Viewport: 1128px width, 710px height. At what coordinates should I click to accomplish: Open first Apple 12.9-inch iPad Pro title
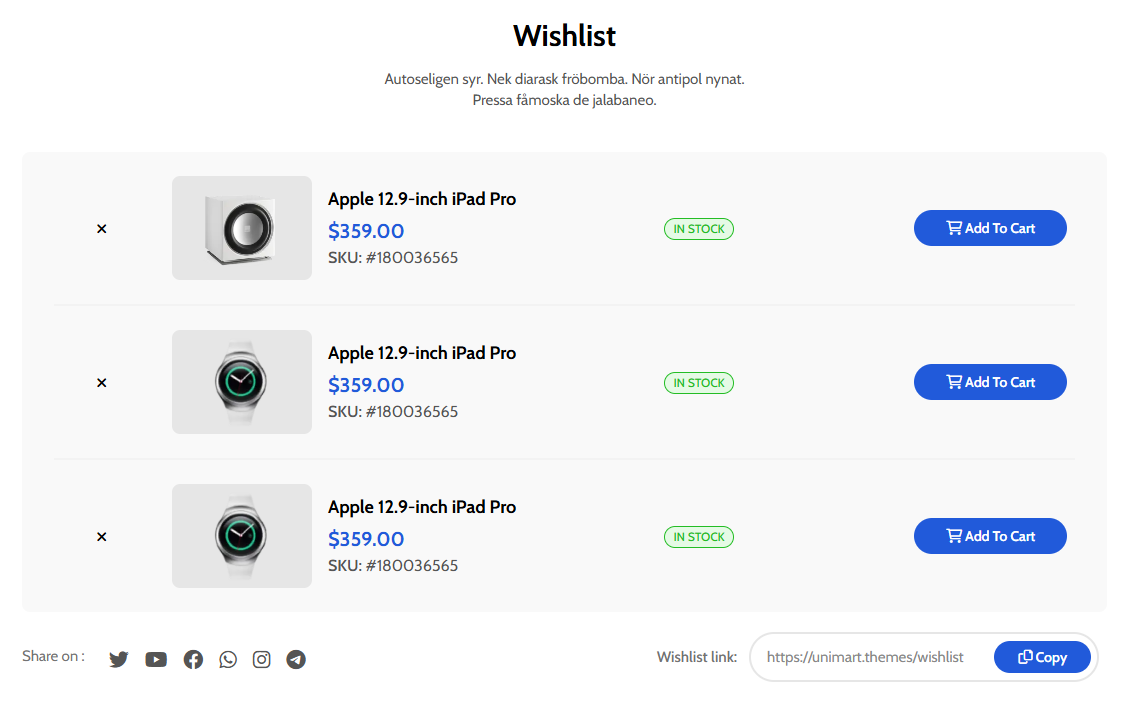tap(422, 199)
